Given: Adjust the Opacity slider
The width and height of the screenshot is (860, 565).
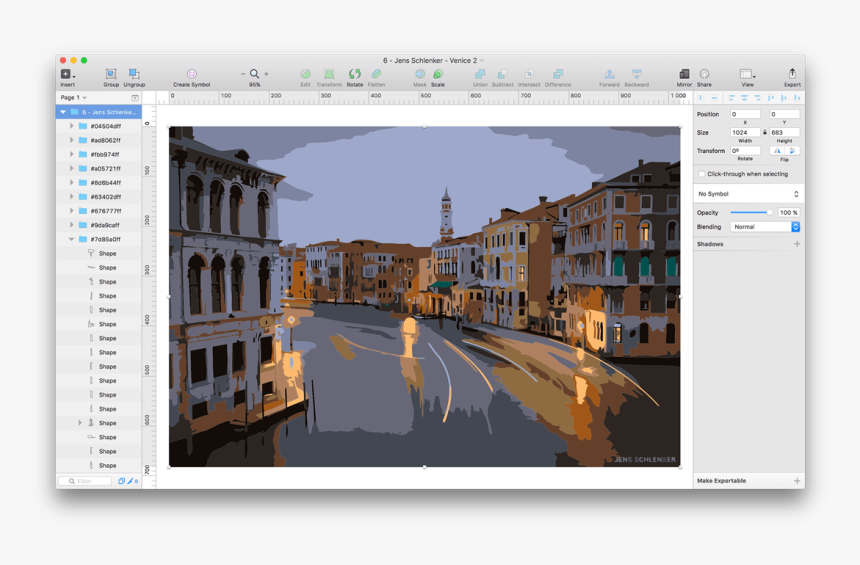Looking at the screenshot, I should 751,212.
